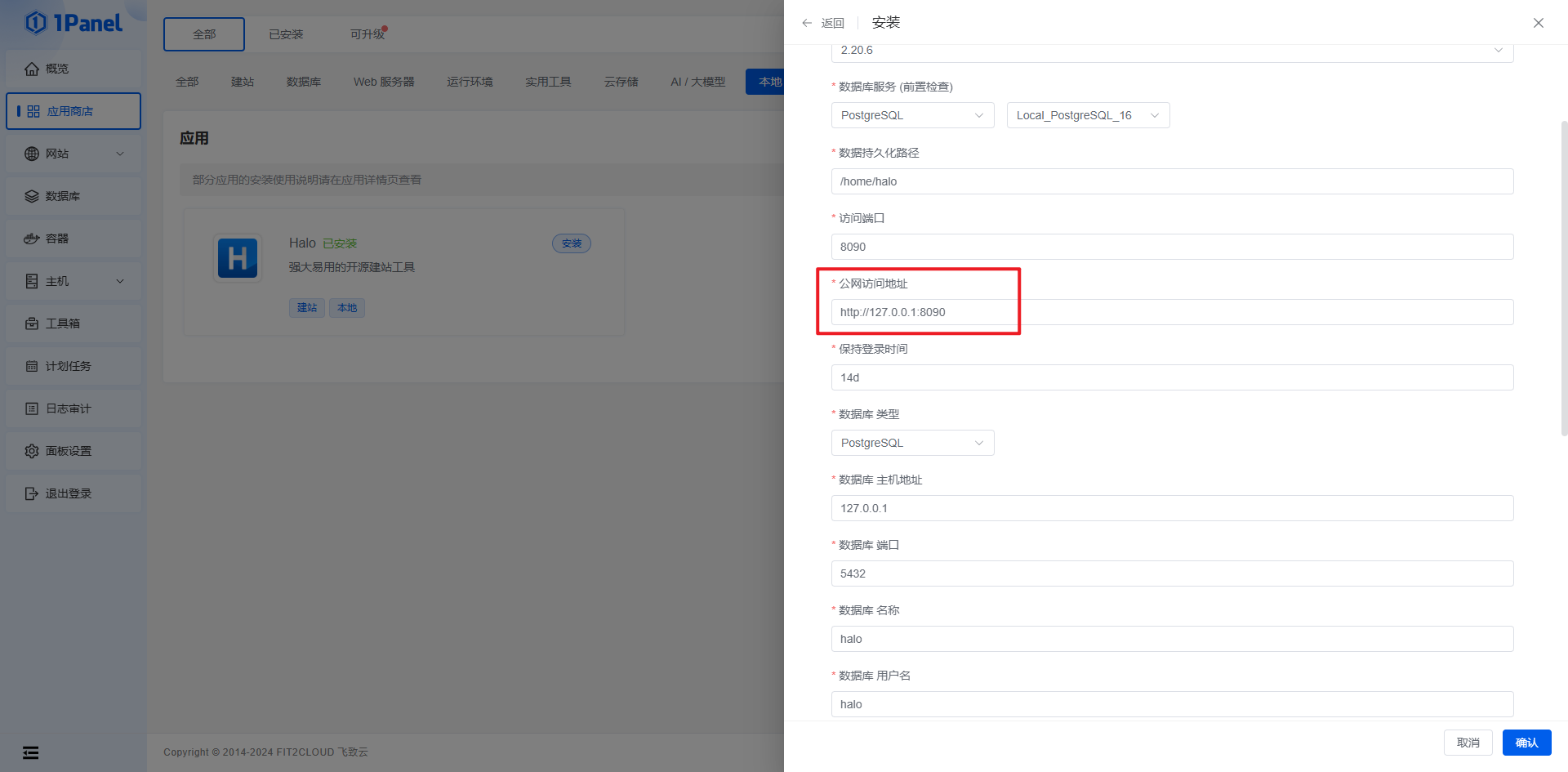Click 确认 to confirm installation
The height and width of the screenshot is (772, 1568).
tap(1527, 743)
